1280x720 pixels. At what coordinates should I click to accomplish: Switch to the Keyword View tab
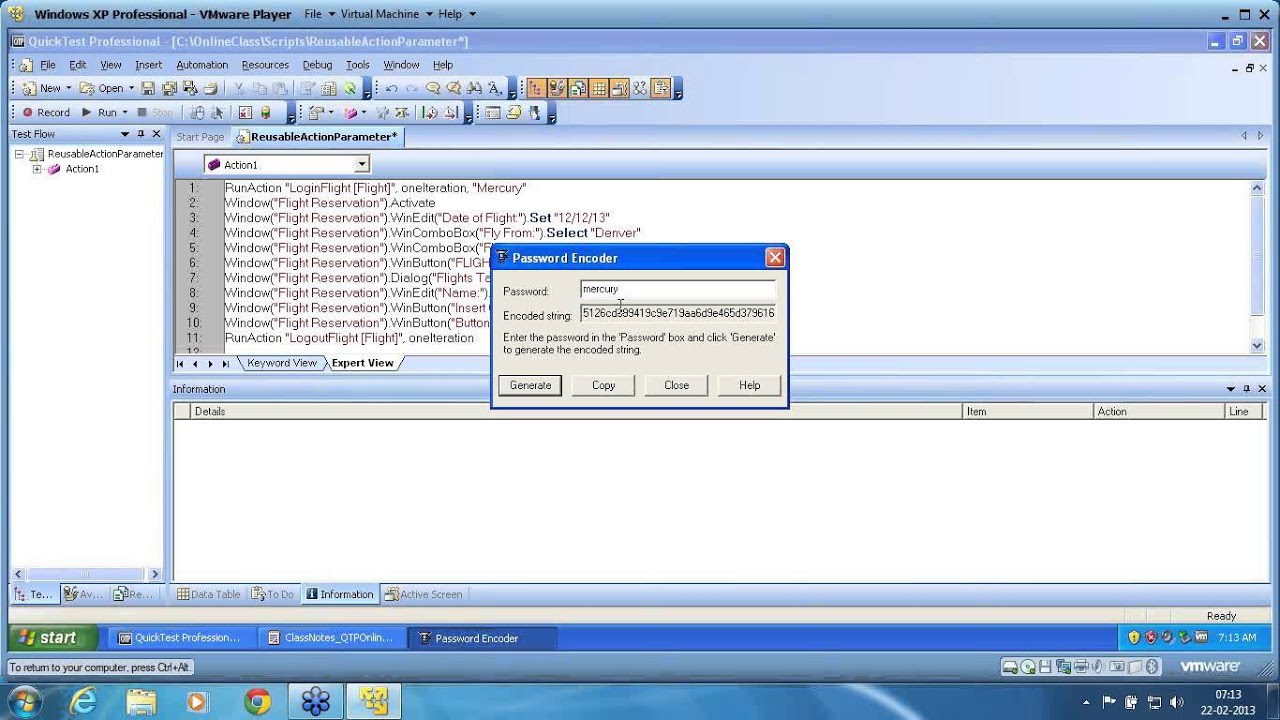pyautogui.click(x=281, y=363)
